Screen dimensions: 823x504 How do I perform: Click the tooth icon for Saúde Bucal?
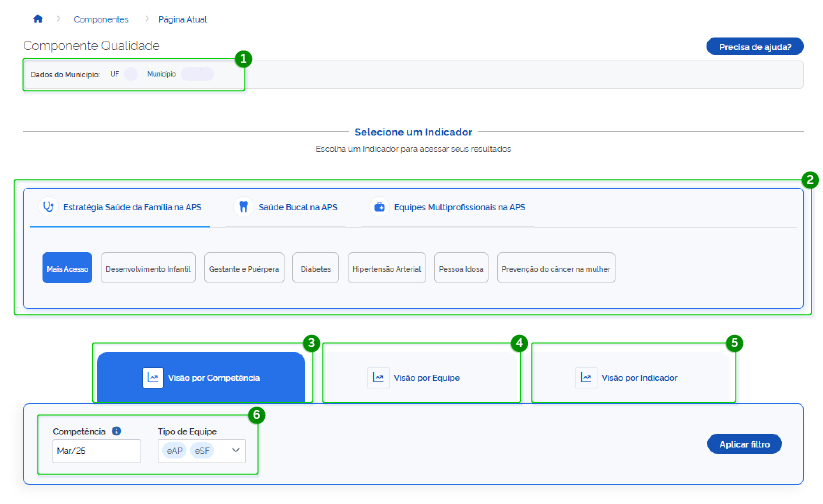click(241, 207)
